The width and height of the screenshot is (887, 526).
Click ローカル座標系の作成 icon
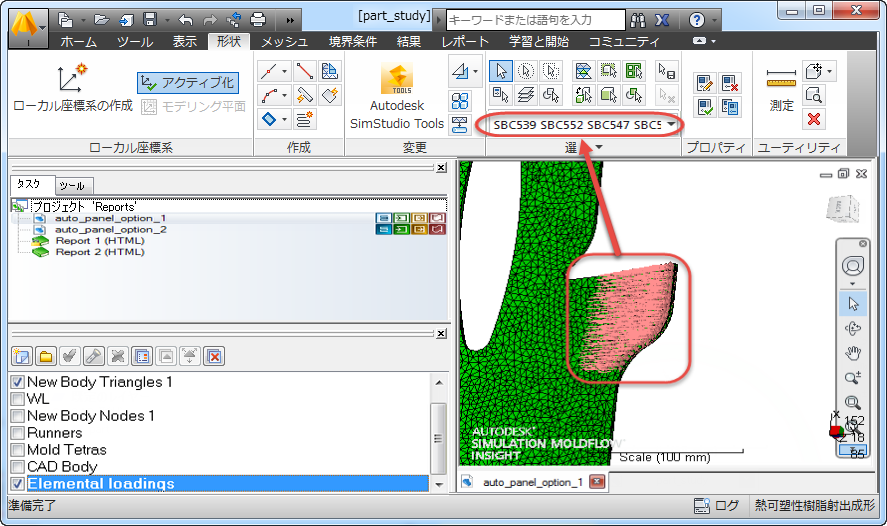point(73,78)
